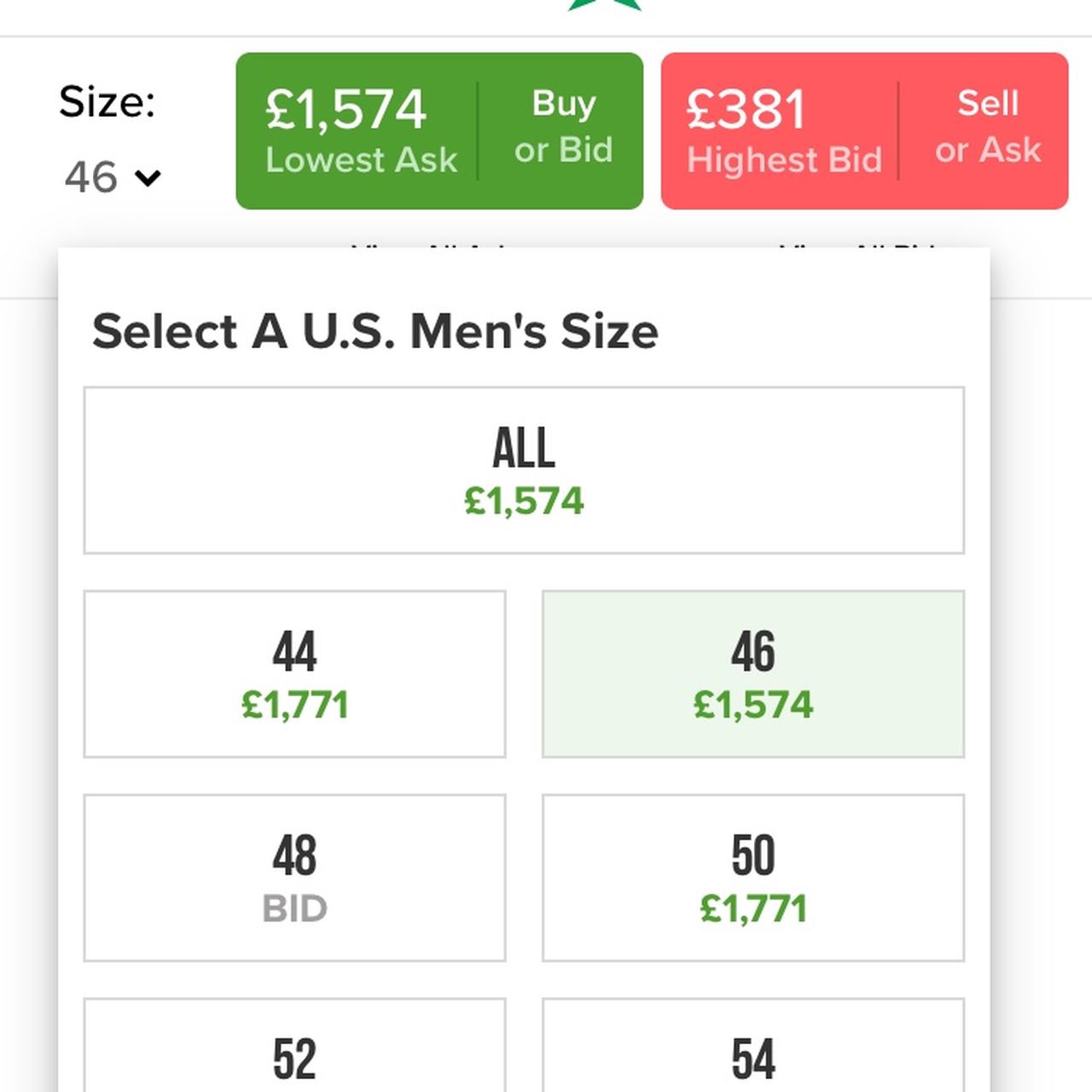Select the ALL sizes option

pyautogui.click(x=524, y=469)
